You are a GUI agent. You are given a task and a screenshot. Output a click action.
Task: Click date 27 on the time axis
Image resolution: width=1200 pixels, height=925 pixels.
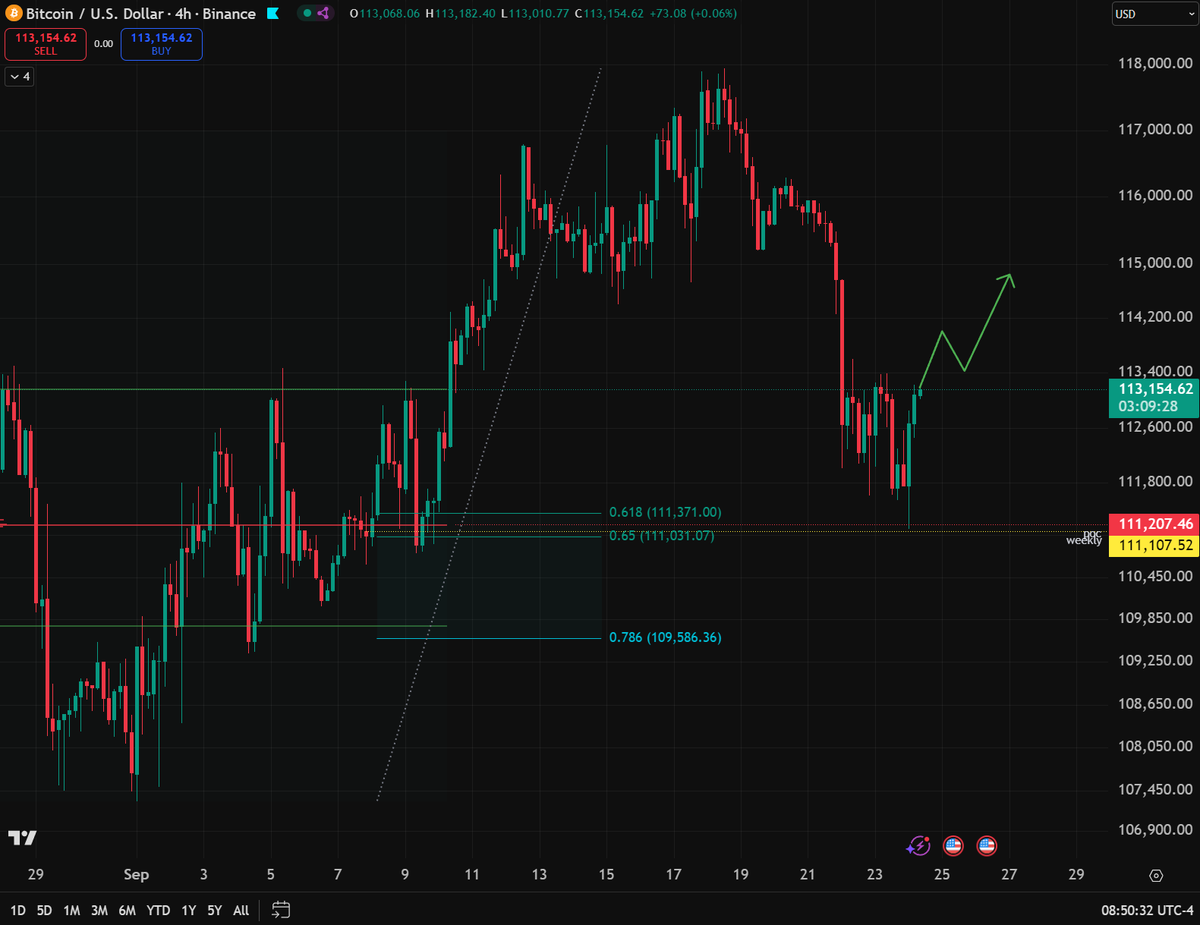(1009, 875)
